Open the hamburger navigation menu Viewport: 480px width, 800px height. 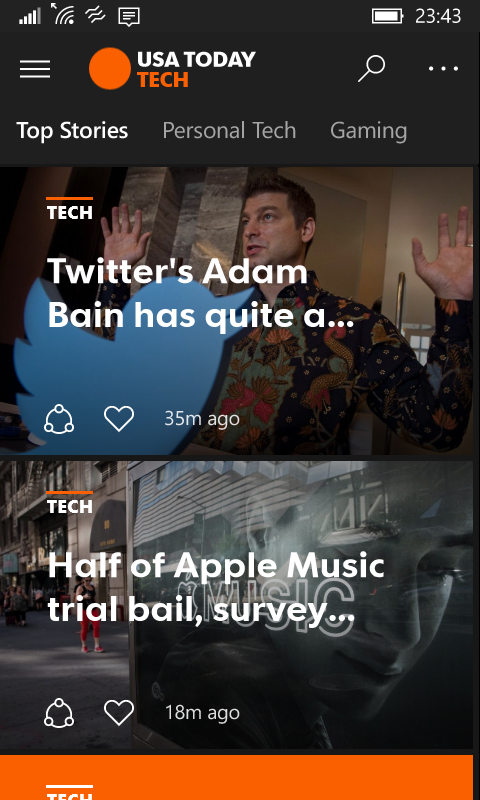(35, 69)
